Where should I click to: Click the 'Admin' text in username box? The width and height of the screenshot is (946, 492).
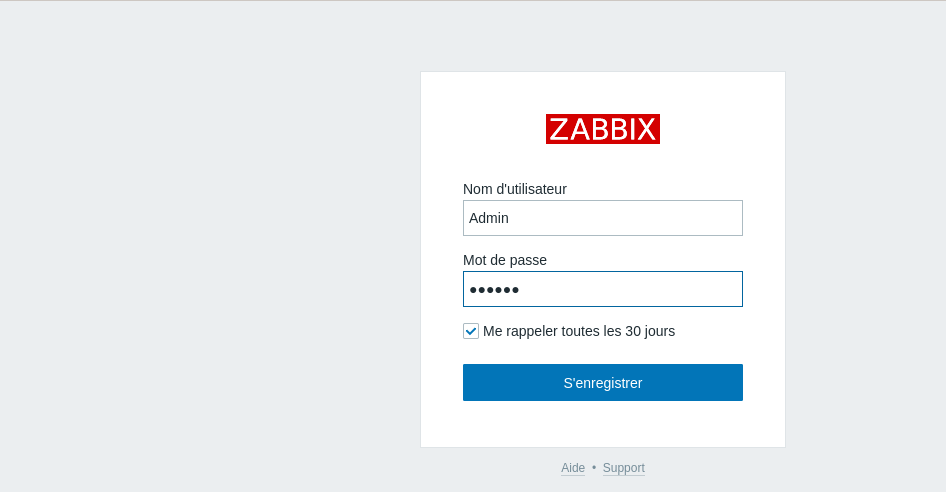point(489,218)
